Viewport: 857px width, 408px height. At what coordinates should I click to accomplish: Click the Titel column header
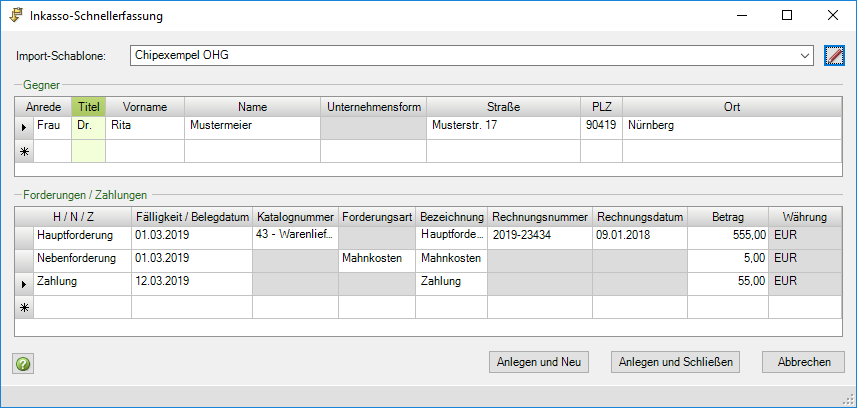89,106
